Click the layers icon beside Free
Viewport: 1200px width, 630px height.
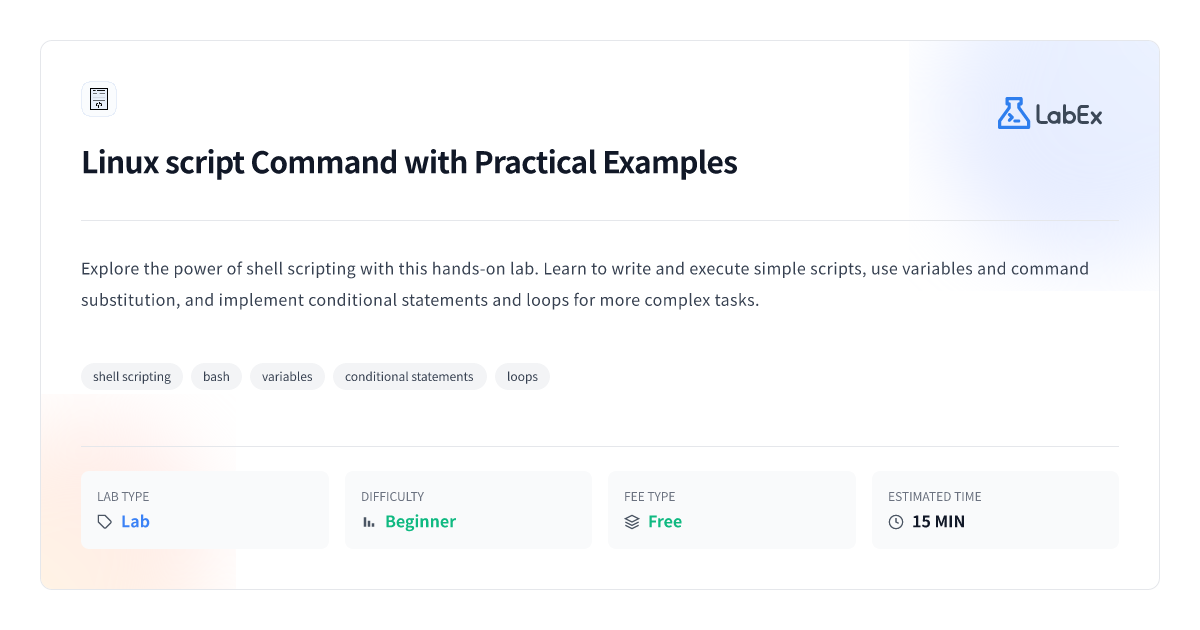click(x=632, y=522)
